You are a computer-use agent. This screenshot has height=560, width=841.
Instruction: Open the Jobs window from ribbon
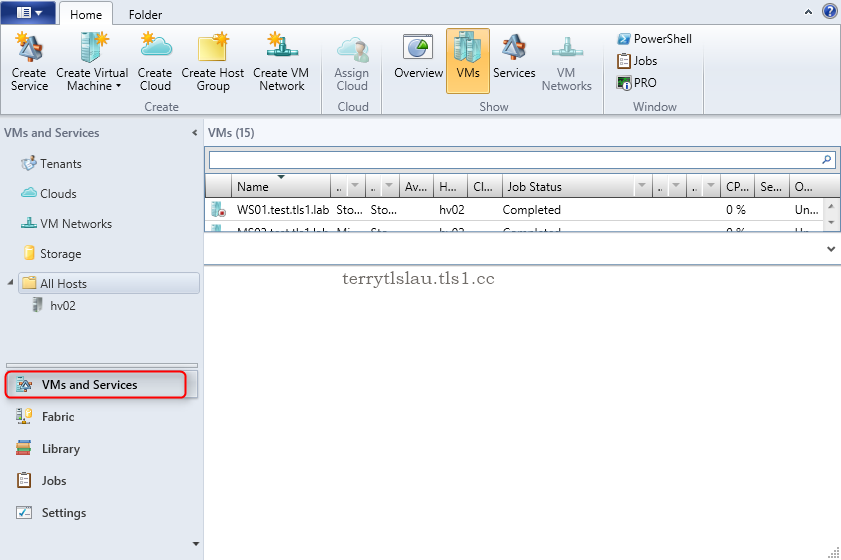(637, 61)
